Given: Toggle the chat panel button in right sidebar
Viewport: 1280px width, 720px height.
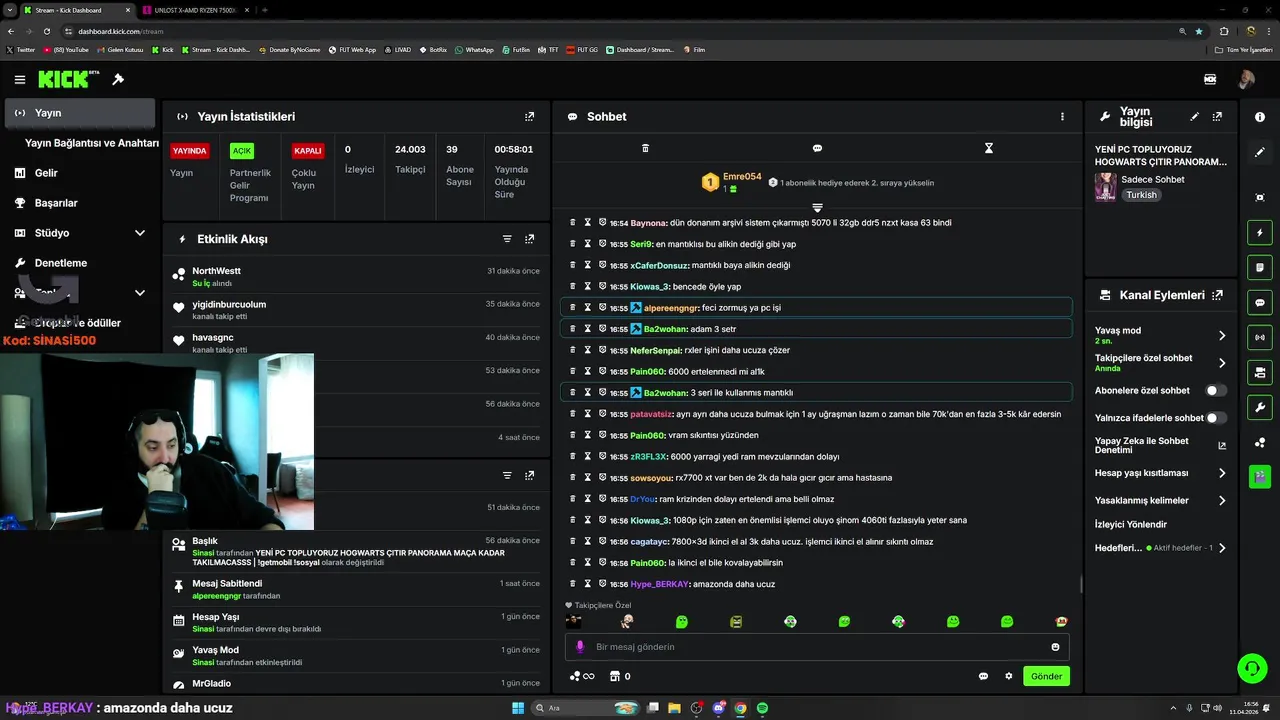Looking at the screenshot, I should coord(1260,302).
